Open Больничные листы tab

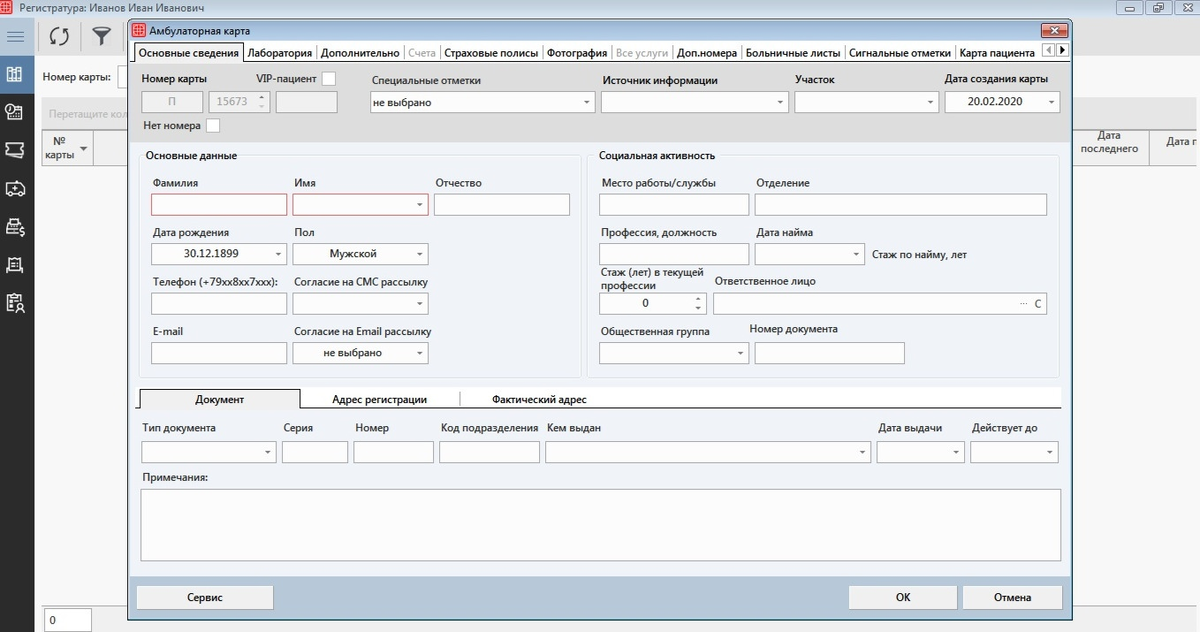pyautogui.click(x=793, y=53)
